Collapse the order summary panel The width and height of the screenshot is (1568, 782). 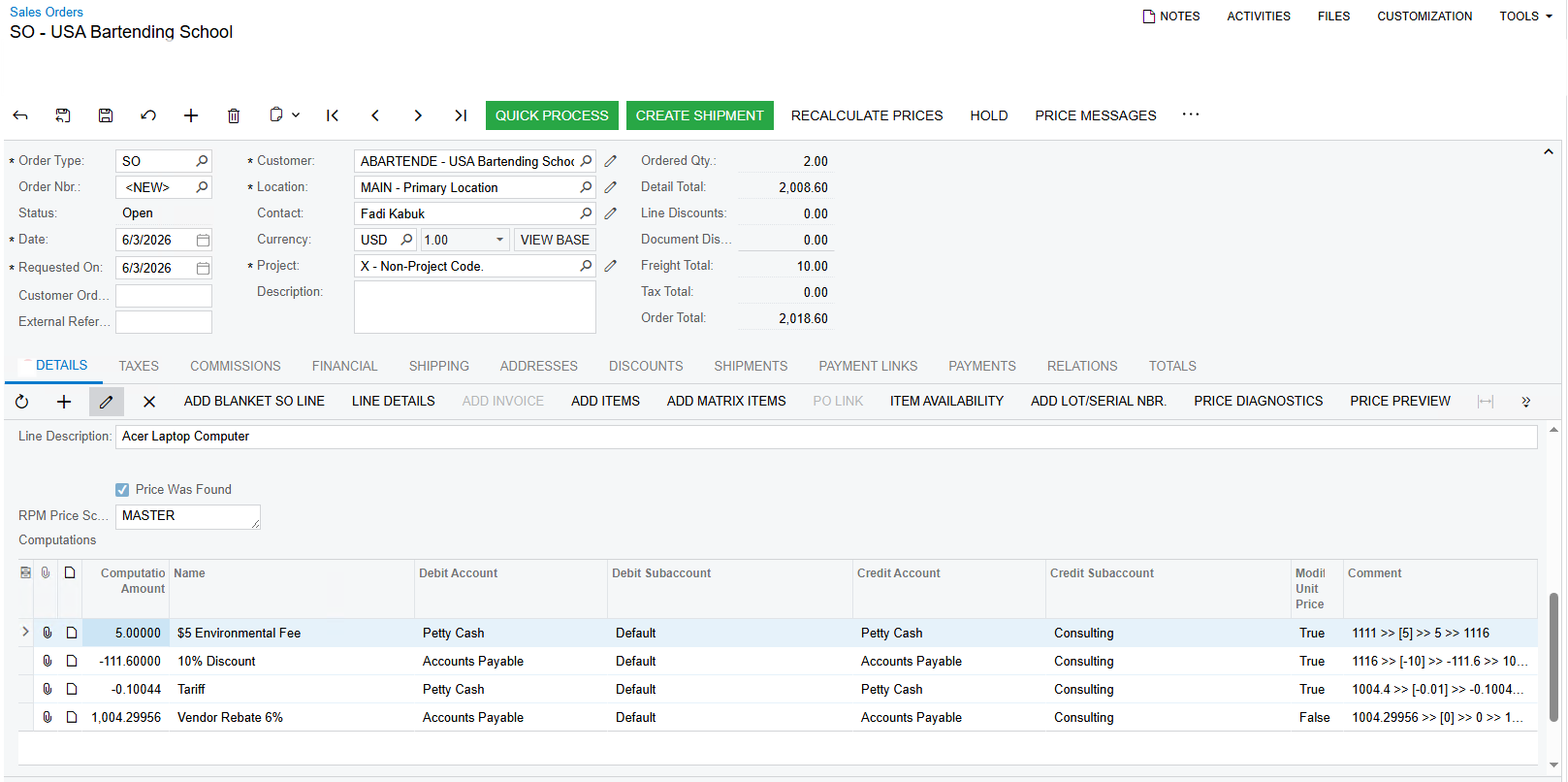pyautogui.click(x=1549, y=152)
